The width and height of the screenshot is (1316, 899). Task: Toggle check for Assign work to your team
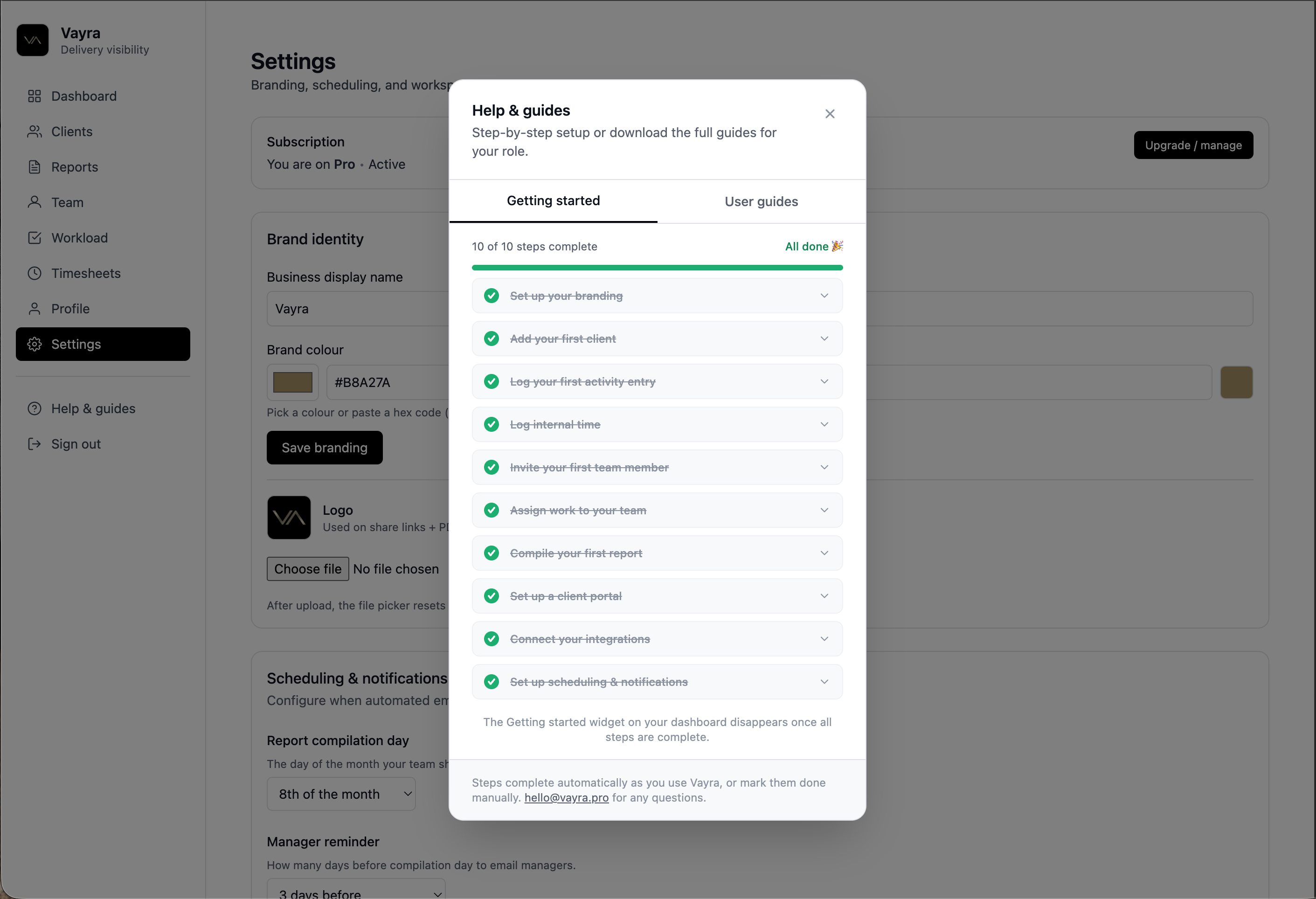pyautogui.click(x=492, y=510)
